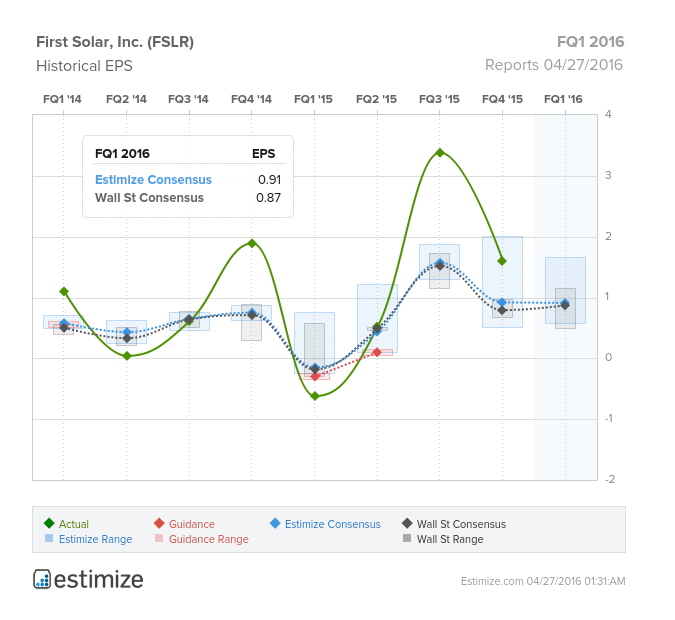Click the blue Estimize Consensus legend diamond
Image resolution: width=675 pixels, height=620 pixels.
coord(275,523)
